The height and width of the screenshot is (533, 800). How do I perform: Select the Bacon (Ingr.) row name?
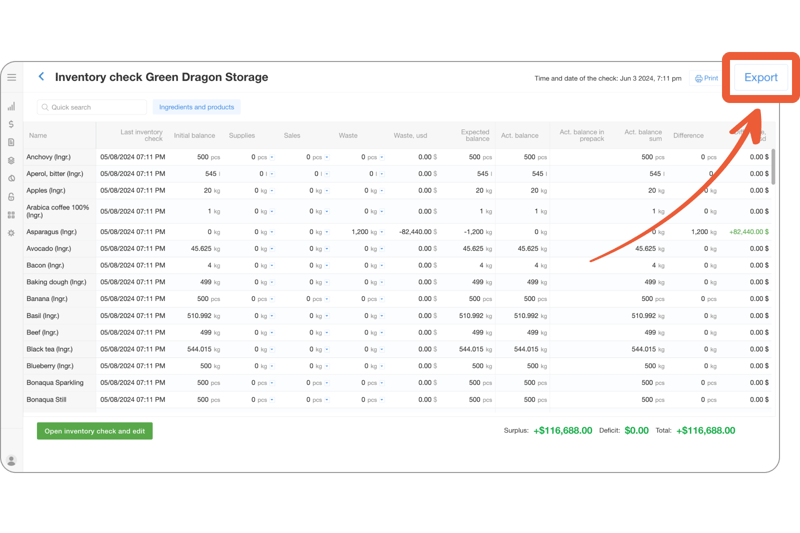coord(45,265)
